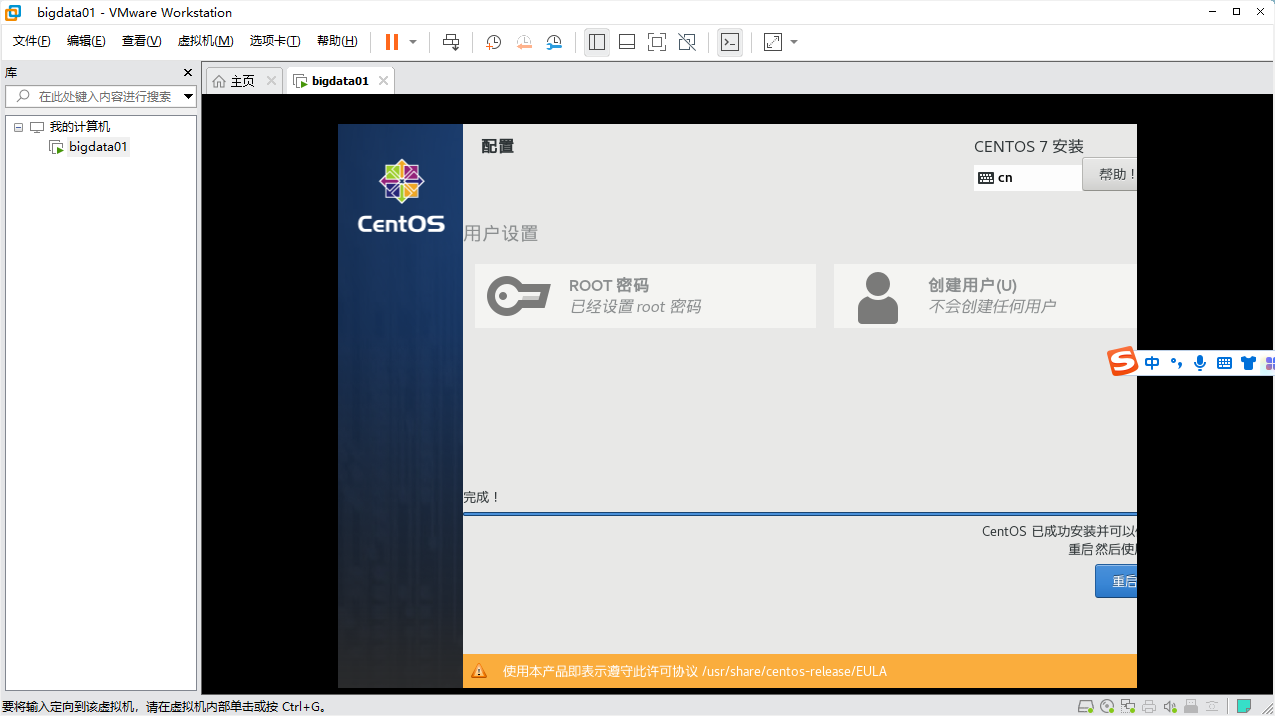Screen dimensions: 1275x716
Task: Open the power options dropdown next to pause
Action: click(413, 42)
